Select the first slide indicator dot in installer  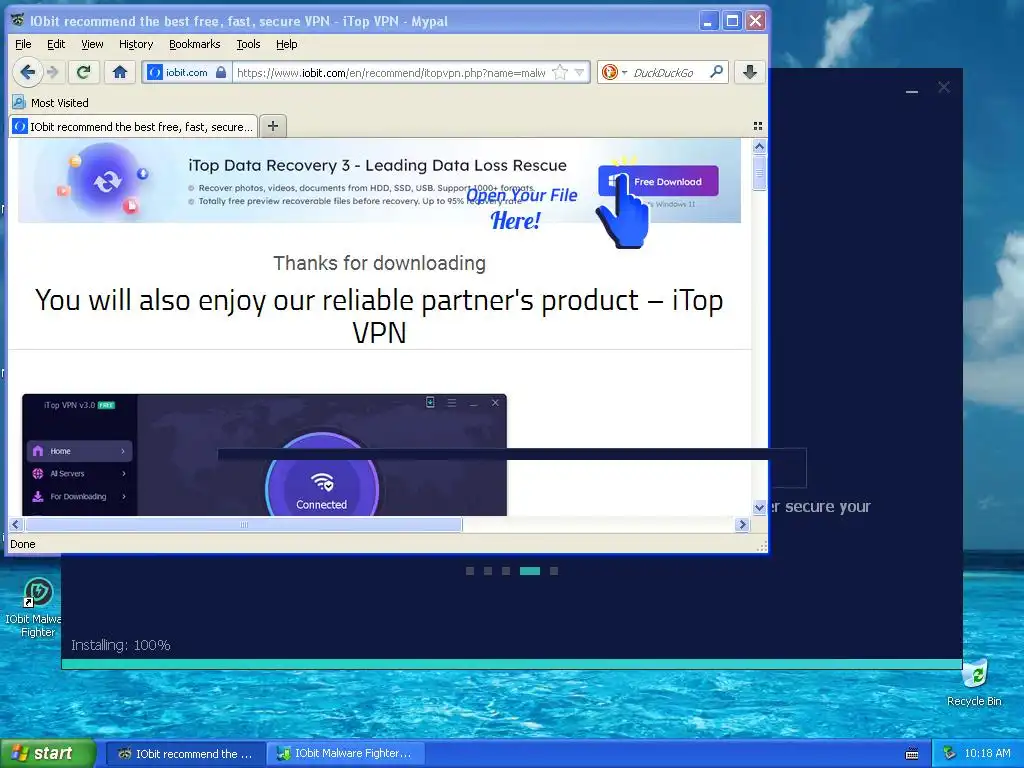pyautogui.click(x=470, y=571)
